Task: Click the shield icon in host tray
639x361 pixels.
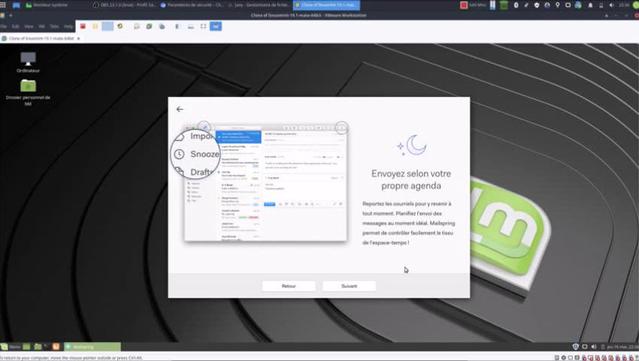Action: tap(537, 5)
